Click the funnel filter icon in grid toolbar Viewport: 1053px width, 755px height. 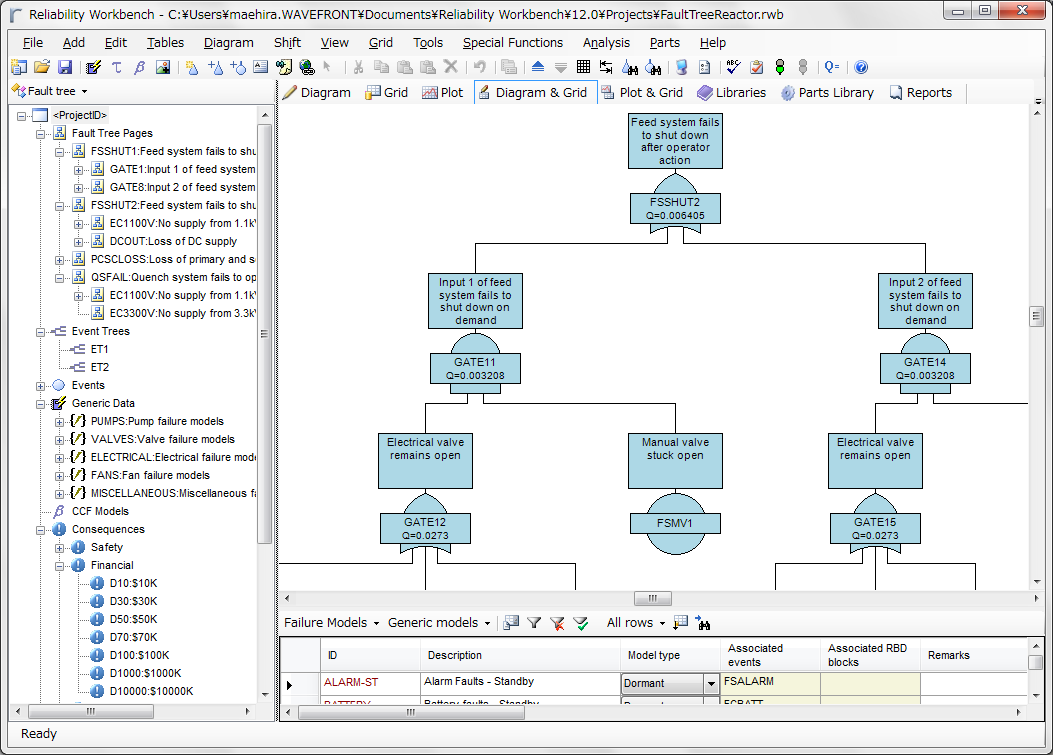coord(534,623)
